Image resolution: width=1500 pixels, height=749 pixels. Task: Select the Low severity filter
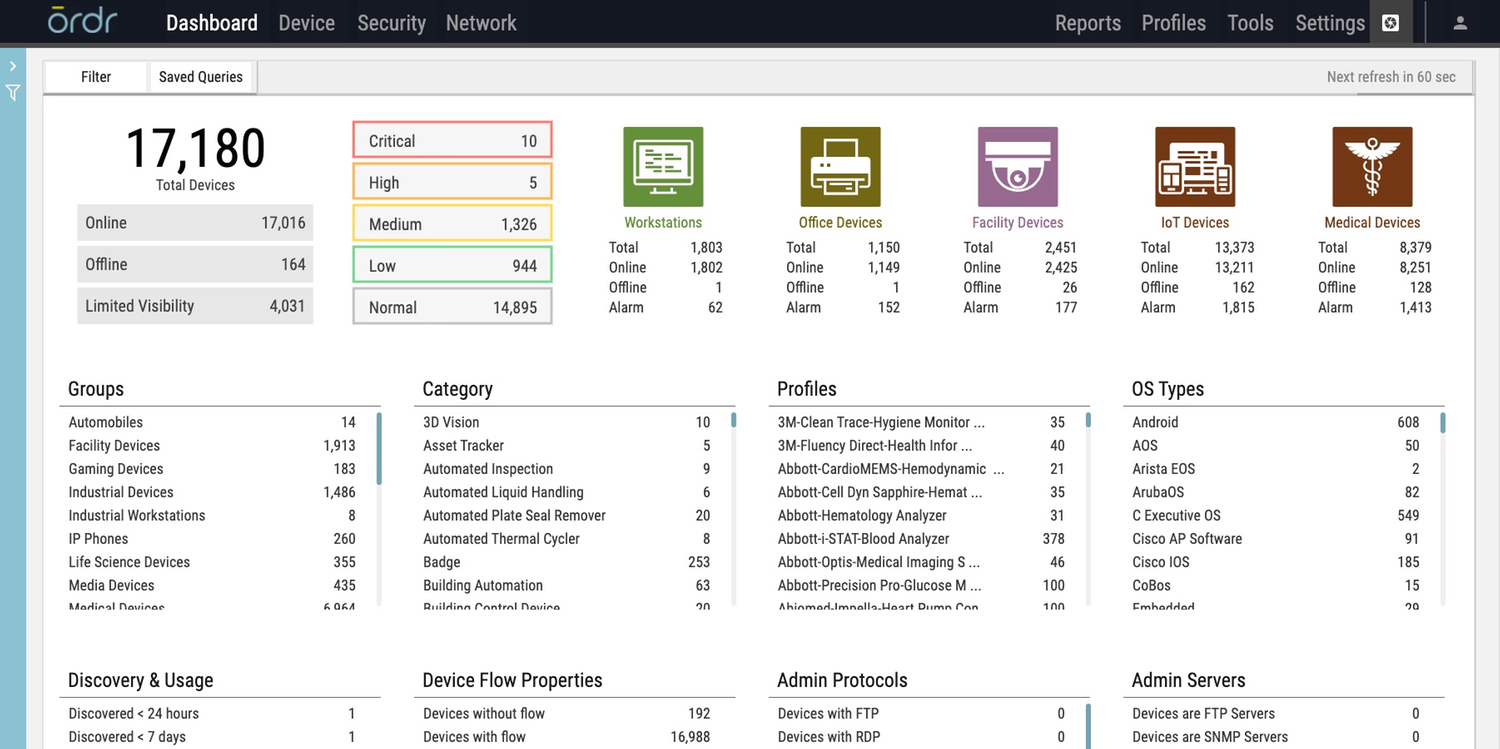coord(452,265)
